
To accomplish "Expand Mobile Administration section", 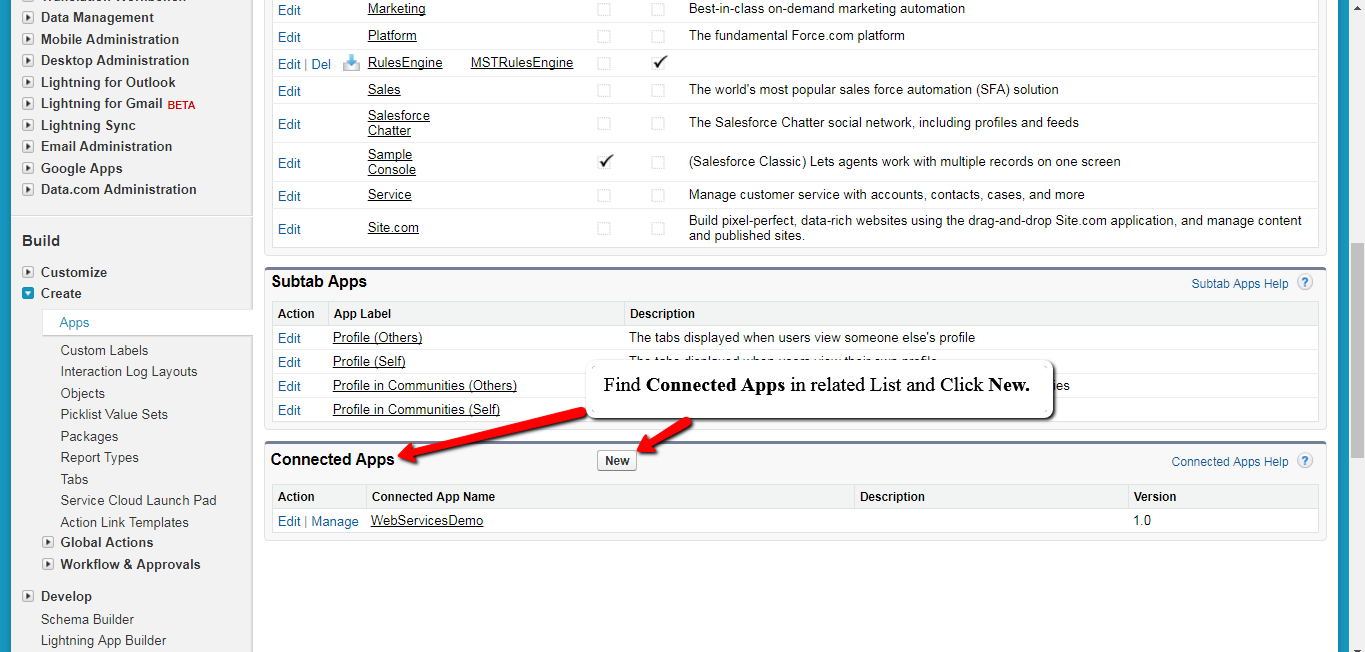I will pos(28,39).
